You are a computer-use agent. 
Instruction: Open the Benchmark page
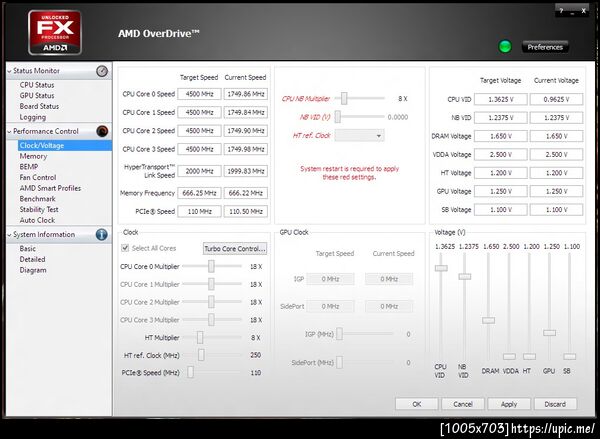pyautogui.click(x=38, y=199)
